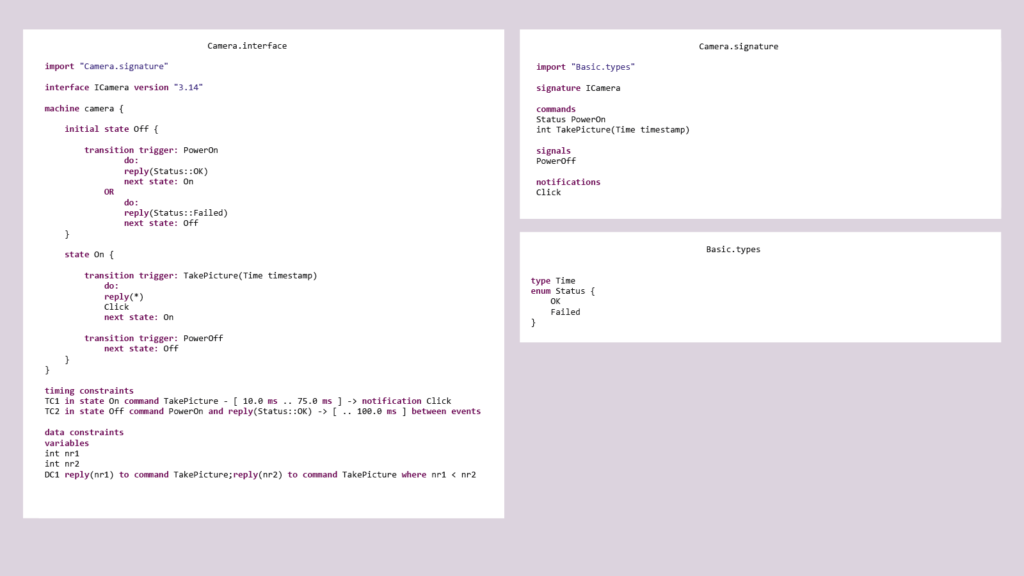Click the 'int nr2' variable declaration

(61, 464)
